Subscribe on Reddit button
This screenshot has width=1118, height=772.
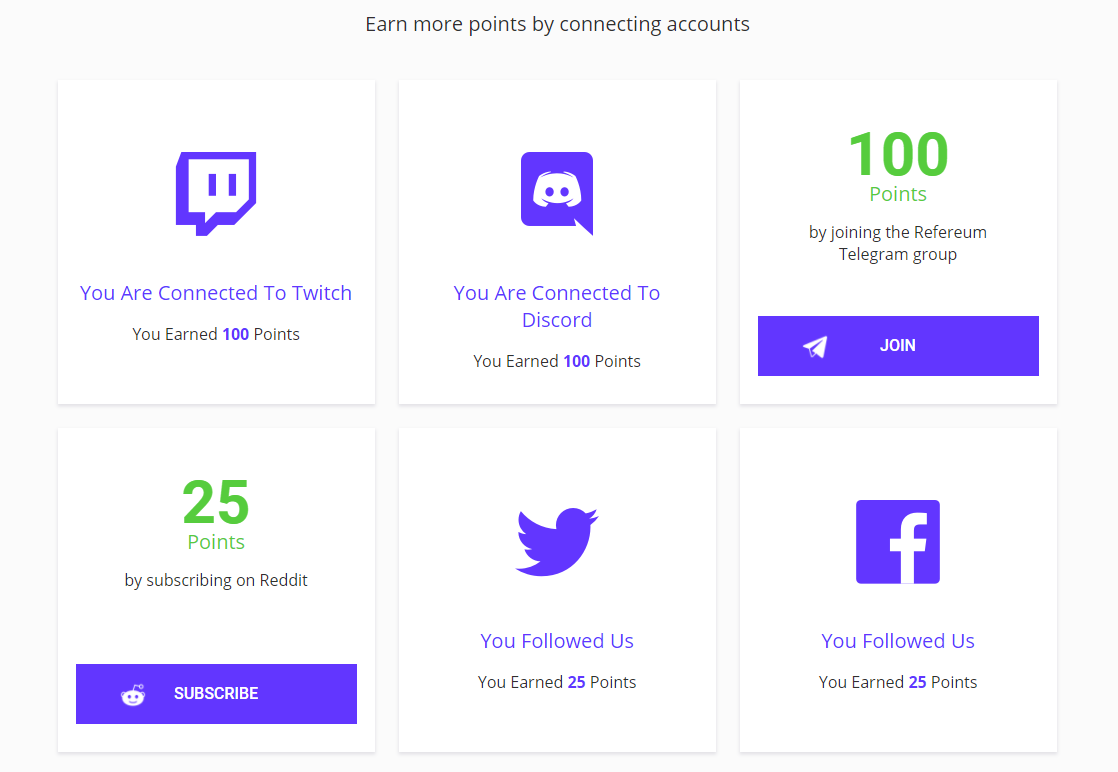point(216,694)
